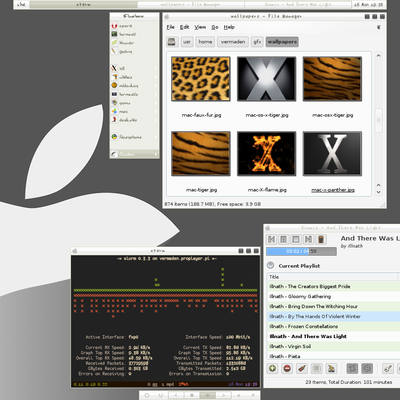Seek in the 03:02 / 04:59 progress bar
The image size is (400, 400).
[301, 251]
